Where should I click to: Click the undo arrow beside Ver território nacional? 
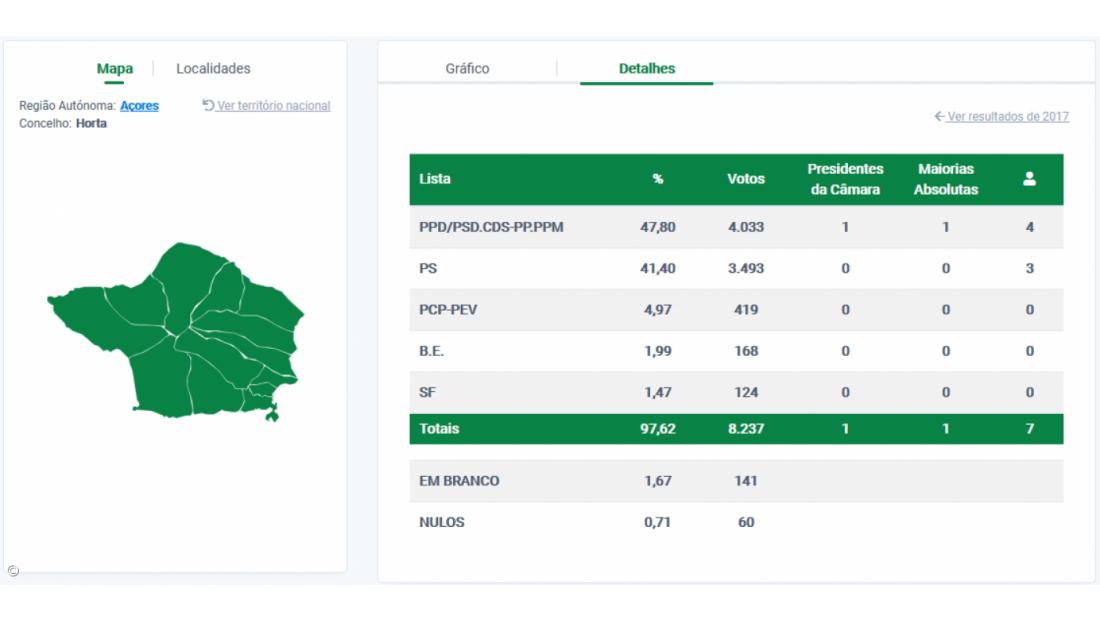pyautogui.click(x=208, y=106)
